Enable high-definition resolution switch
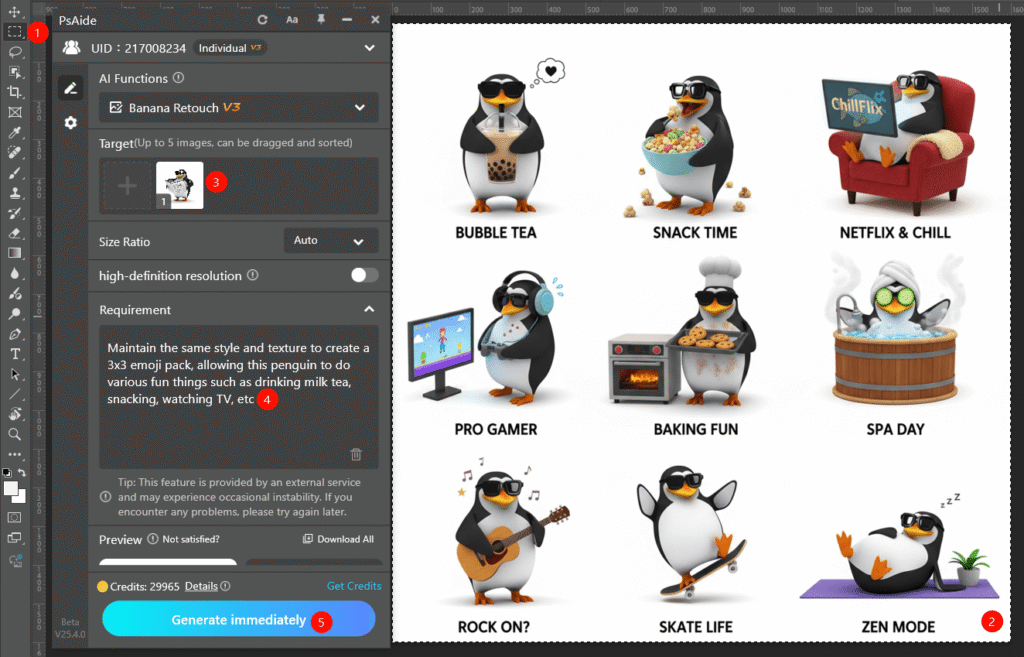Viewport: 1024px width, 657px height. (364, 275)
